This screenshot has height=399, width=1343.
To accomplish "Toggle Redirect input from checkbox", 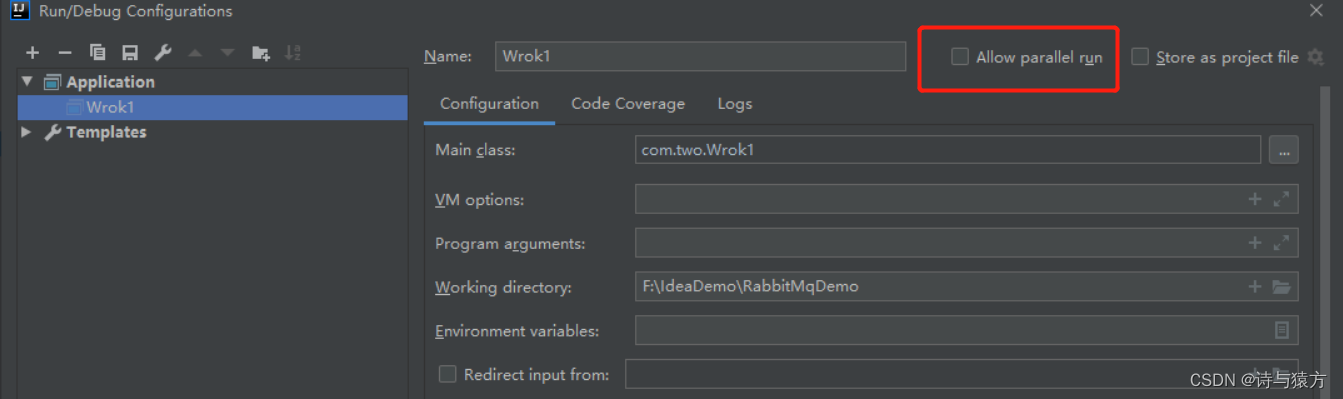I will pyautogui.click(x=447, y=374).
